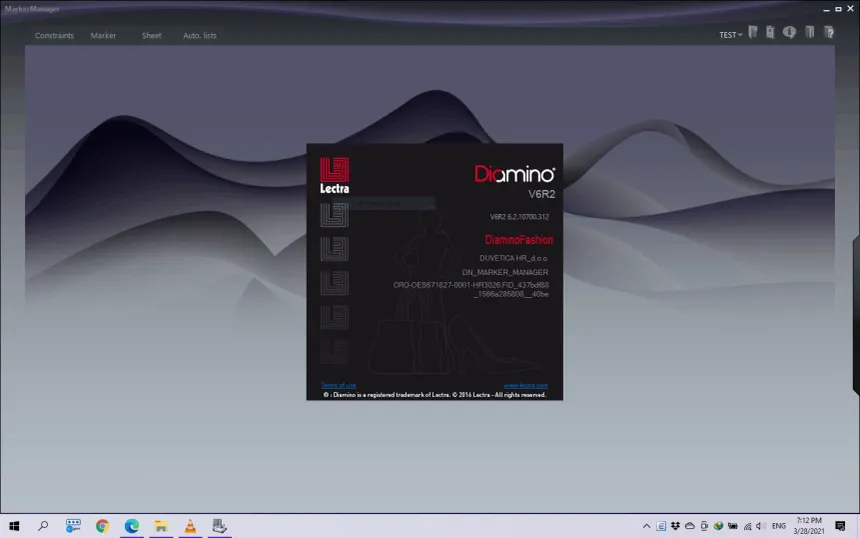860x538 pixels.
Task: Click the Dropbox tray icon
Action: tap(675, 526)
